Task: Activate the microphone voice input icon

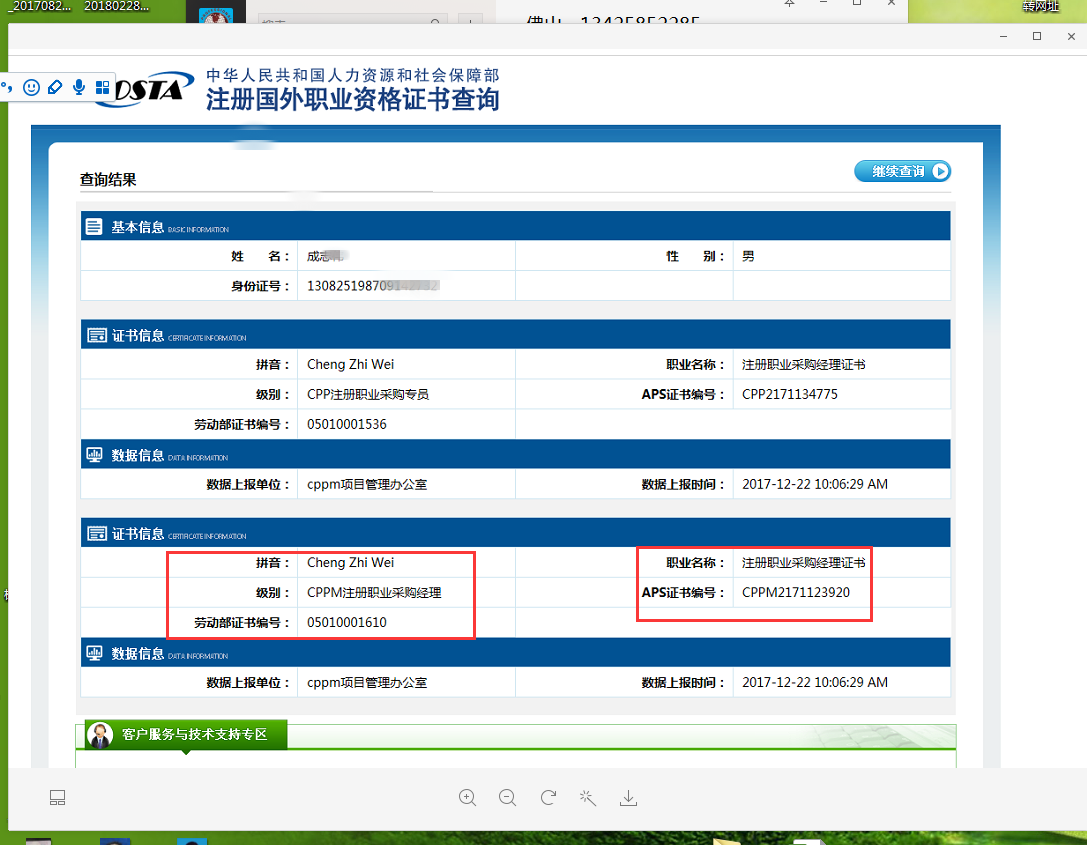Action: (79, 88)
